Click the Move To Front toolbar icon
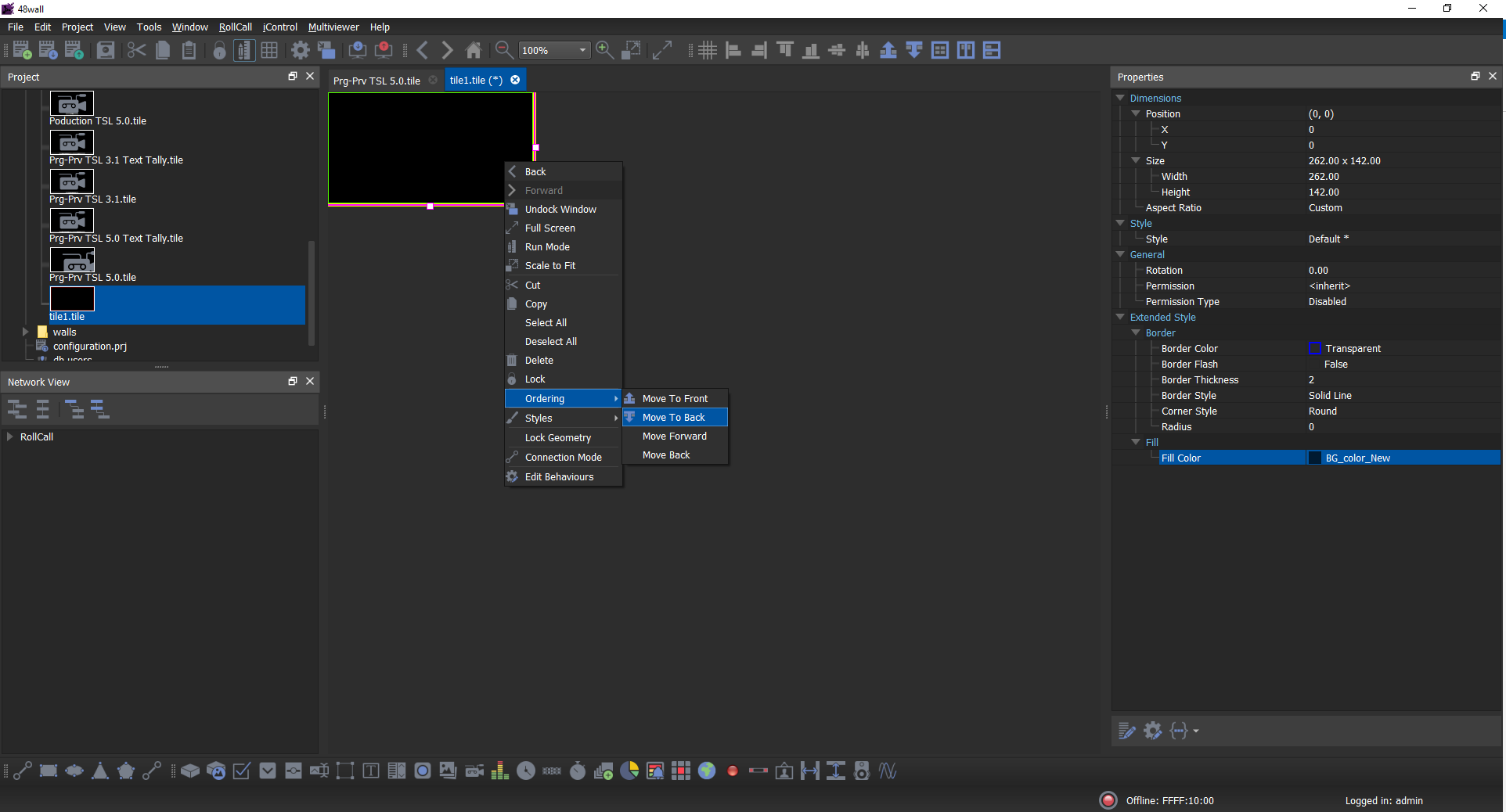The image size is (1506, 812). (x=888, y=50)
